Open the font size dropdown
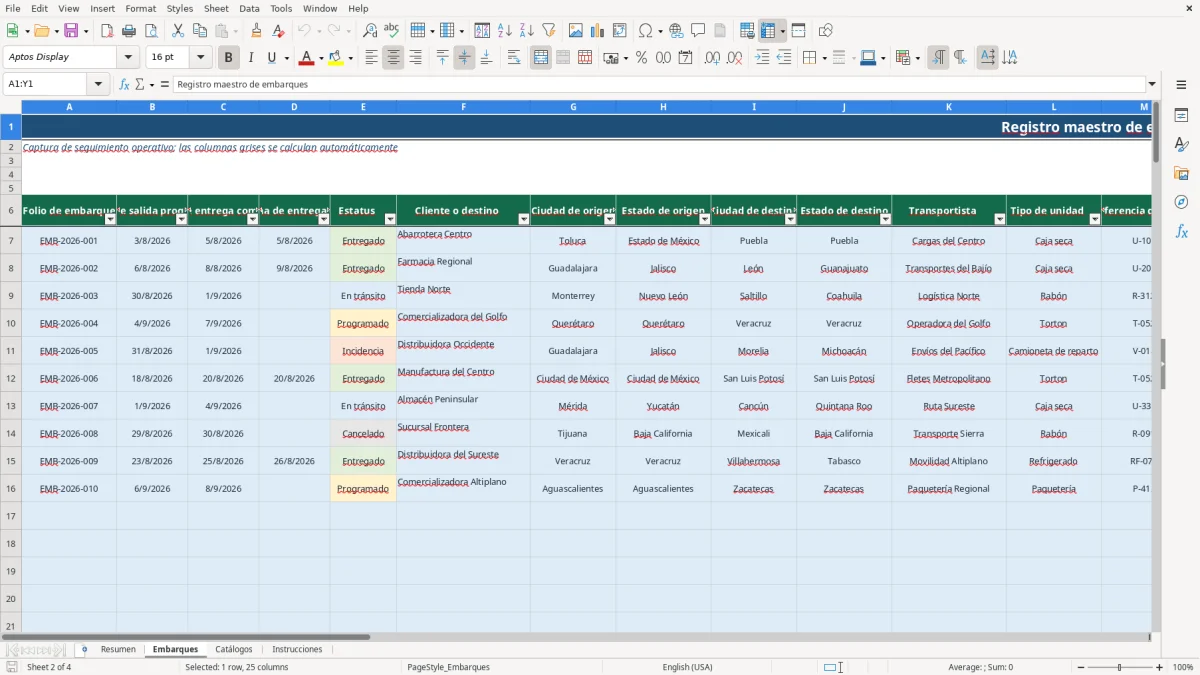 coord(200,58)
